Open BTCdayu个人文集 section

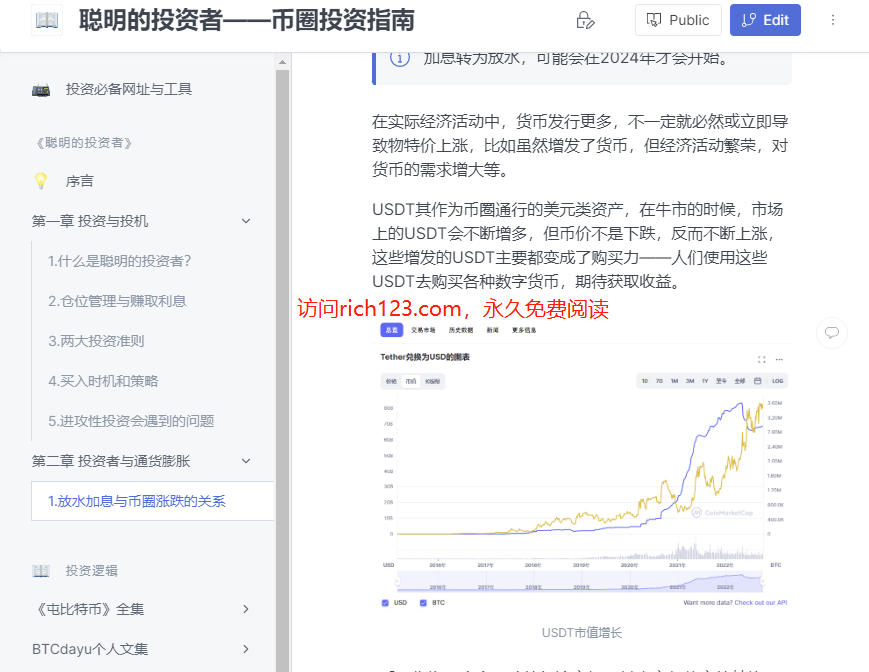click(90, 649)
